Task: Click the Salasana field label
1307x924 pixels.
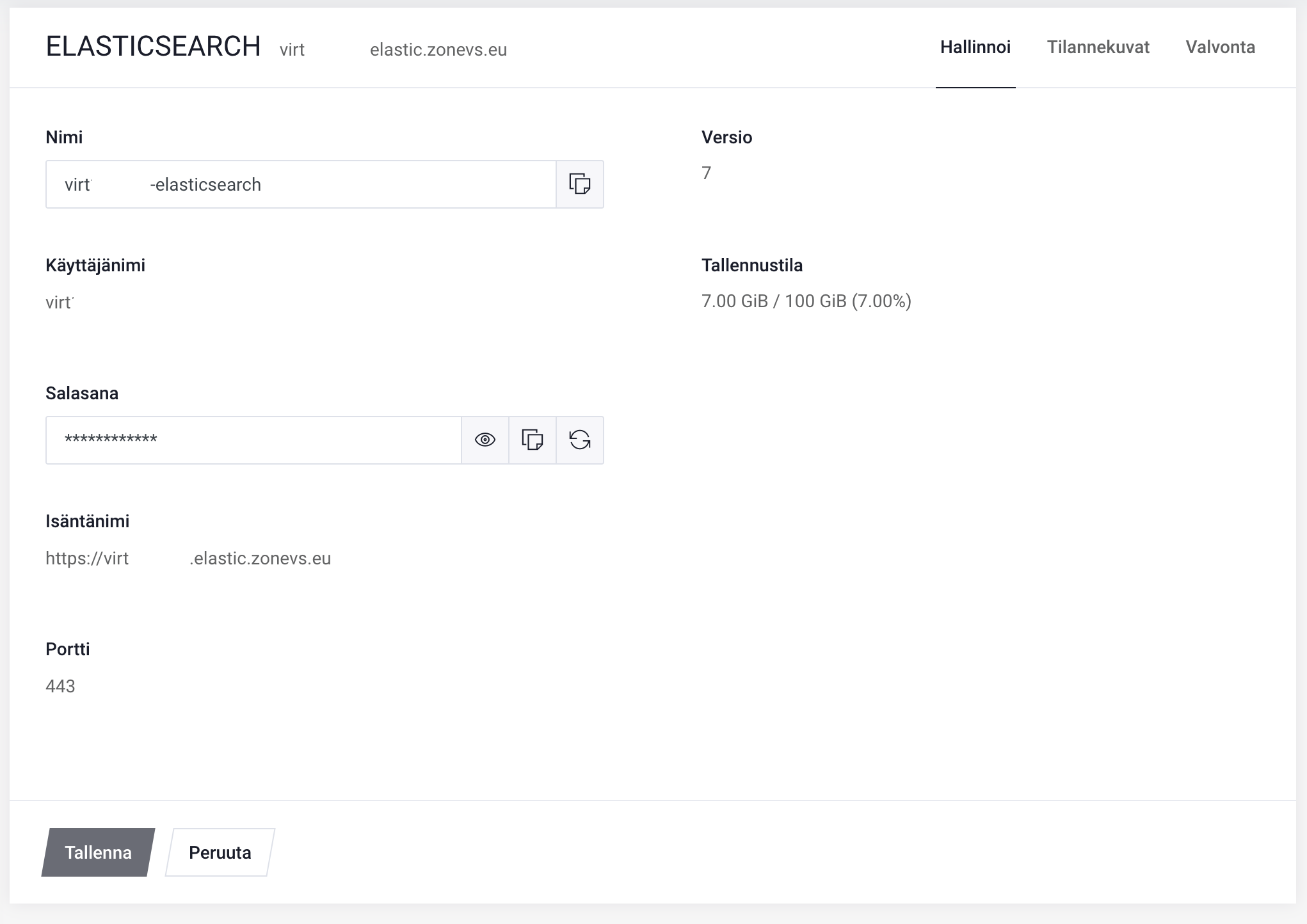Action: click(82, 393)
